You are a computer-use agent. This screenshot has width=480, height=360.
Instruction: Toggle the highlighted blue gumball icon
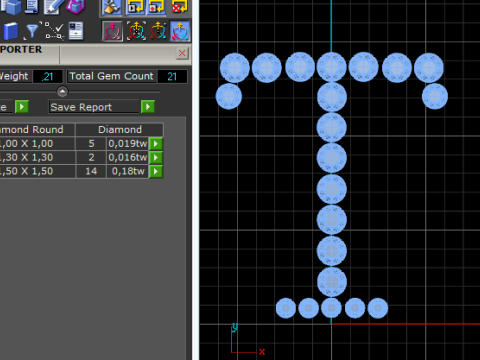point(180,31)
